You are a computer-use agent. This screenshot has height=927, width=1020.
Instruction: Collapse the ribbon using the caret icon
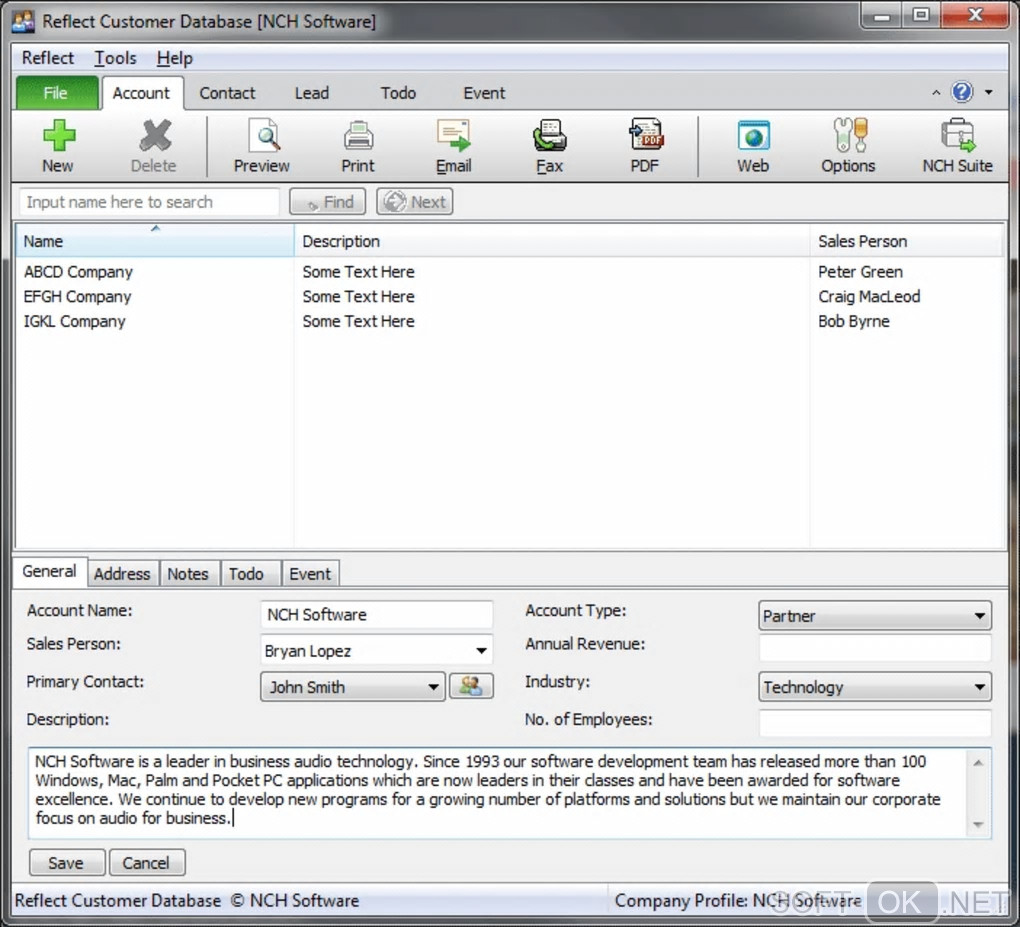coord(936,92)
